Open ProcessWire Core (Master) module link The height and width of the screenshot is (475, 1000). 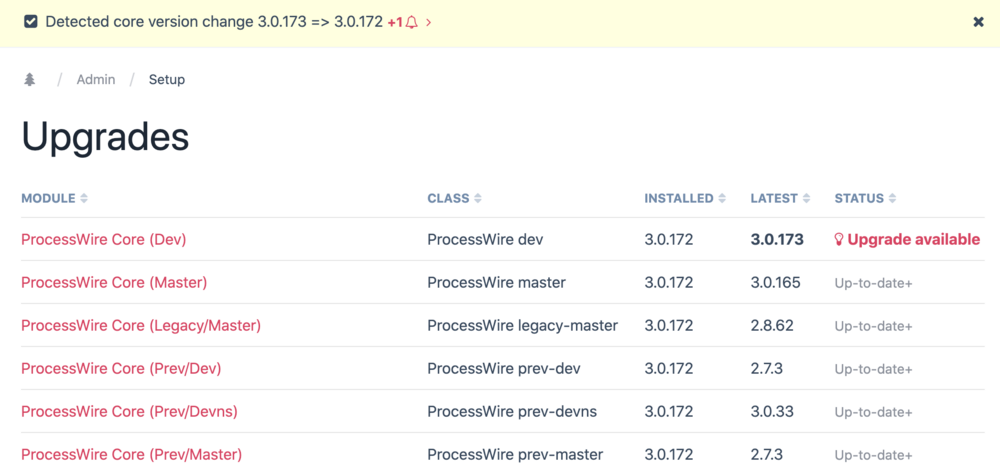pyautogui.click(x=114, y=283)
